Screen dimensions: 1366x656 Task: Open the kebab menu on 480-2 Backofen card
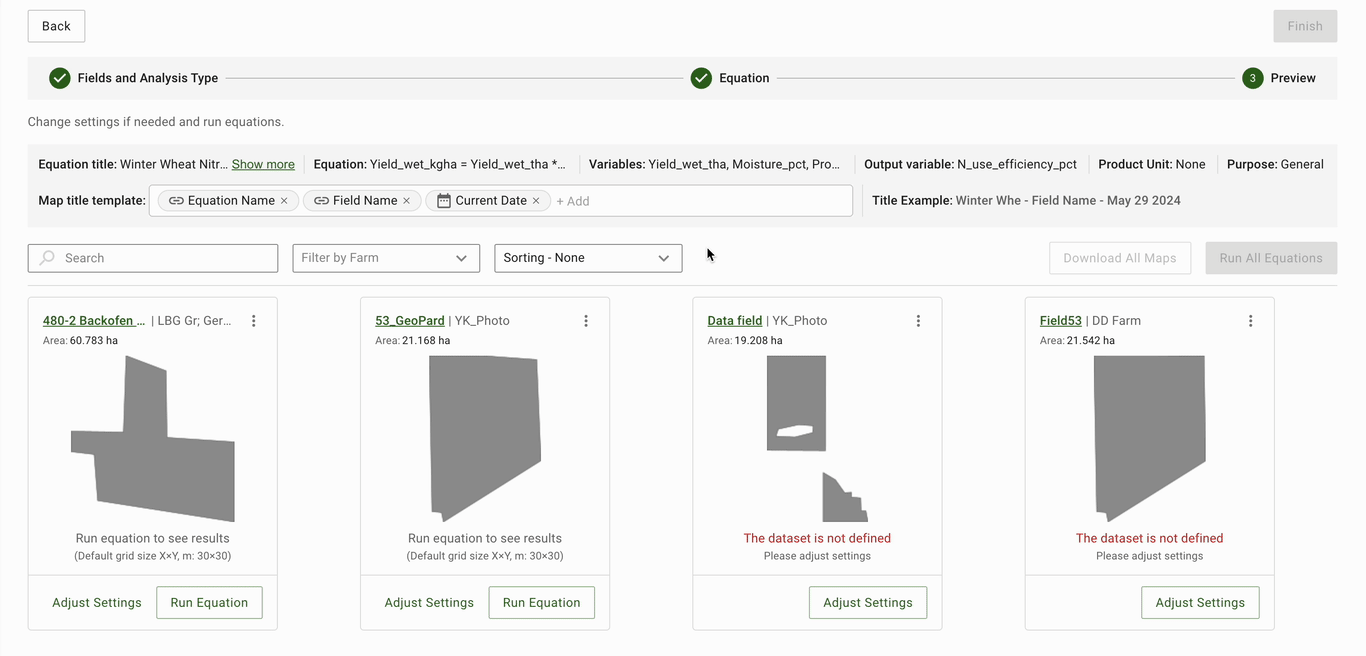click(254, 321)
